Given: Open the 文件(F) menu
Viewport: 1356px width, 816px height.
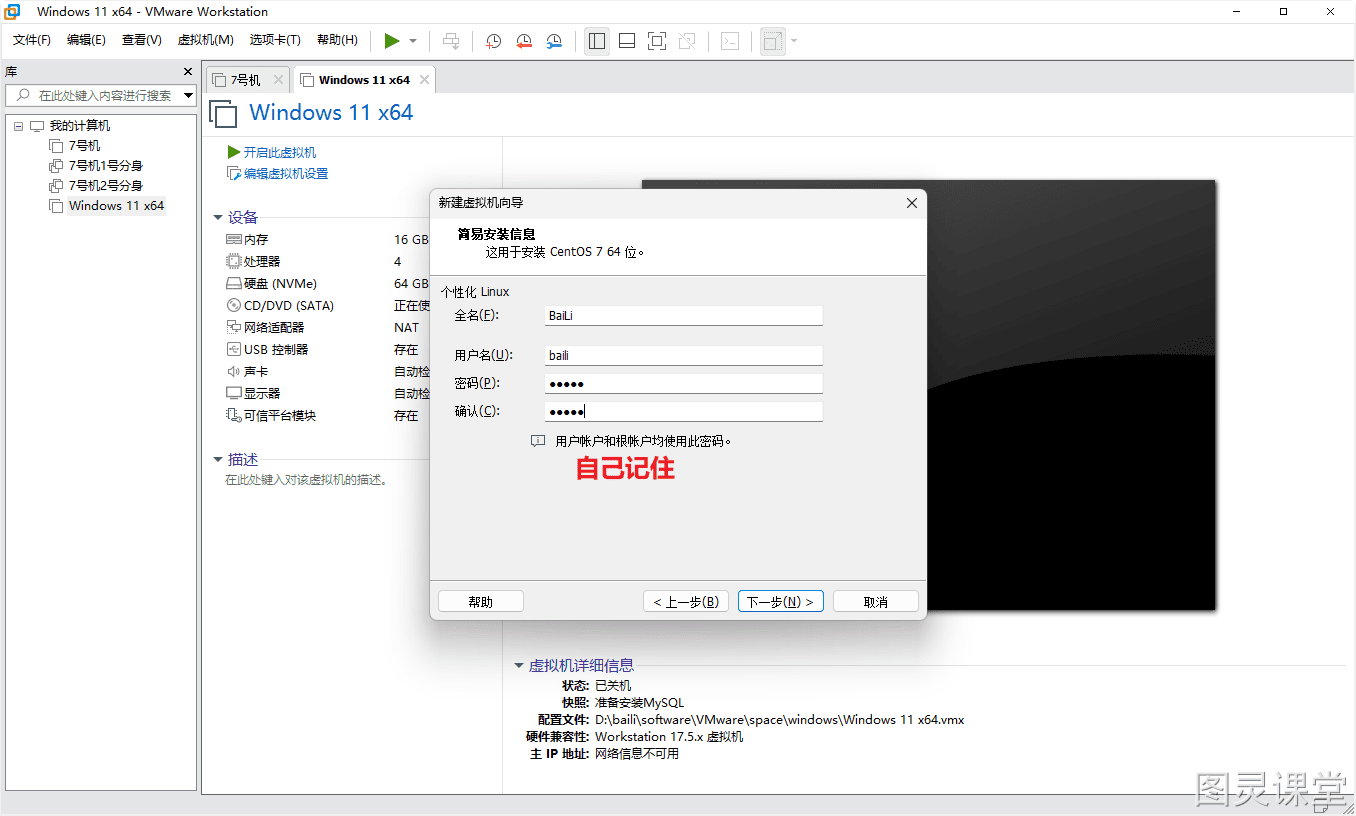Looking at the screenshot, I should click(32, 40).
